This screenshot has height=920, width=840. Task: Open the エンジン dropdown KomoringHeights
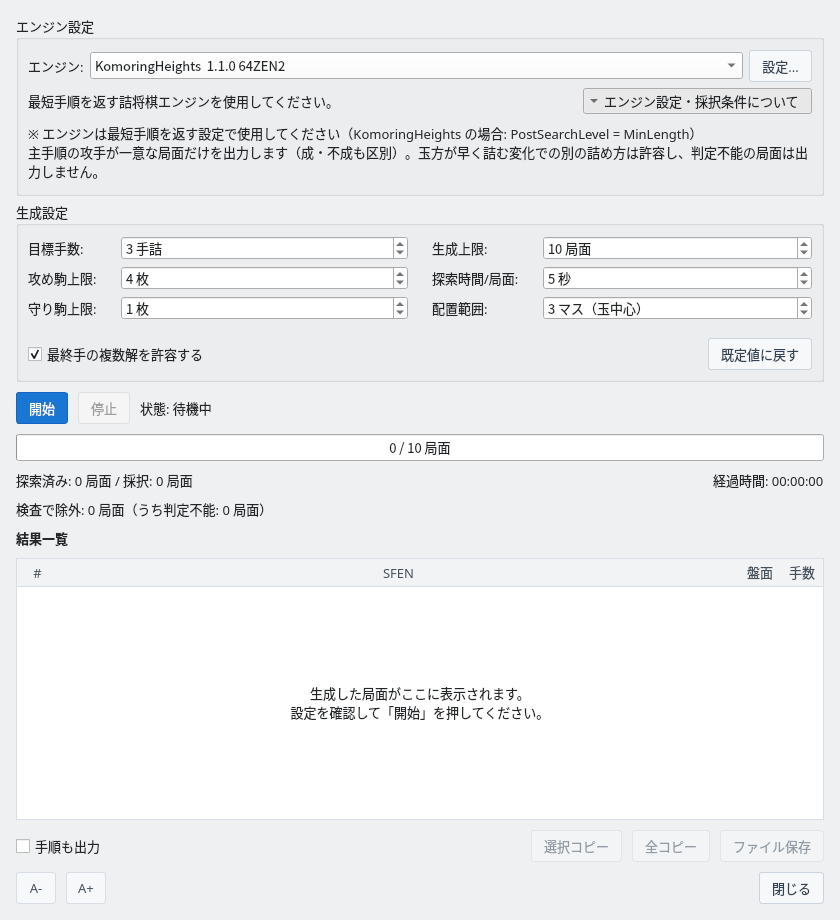[416, 66]
